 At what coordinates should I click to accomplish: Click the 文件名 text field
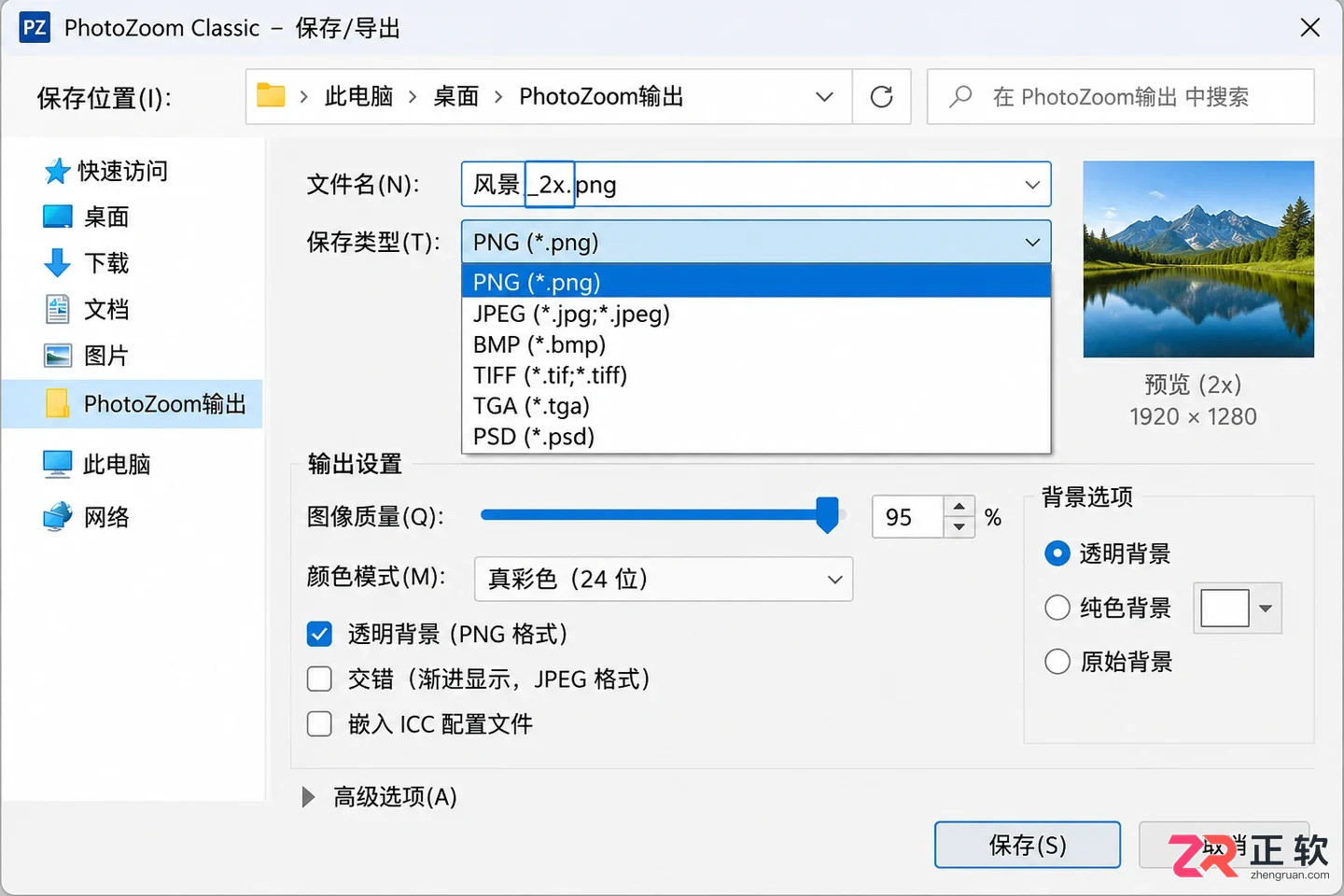[756, 185]
